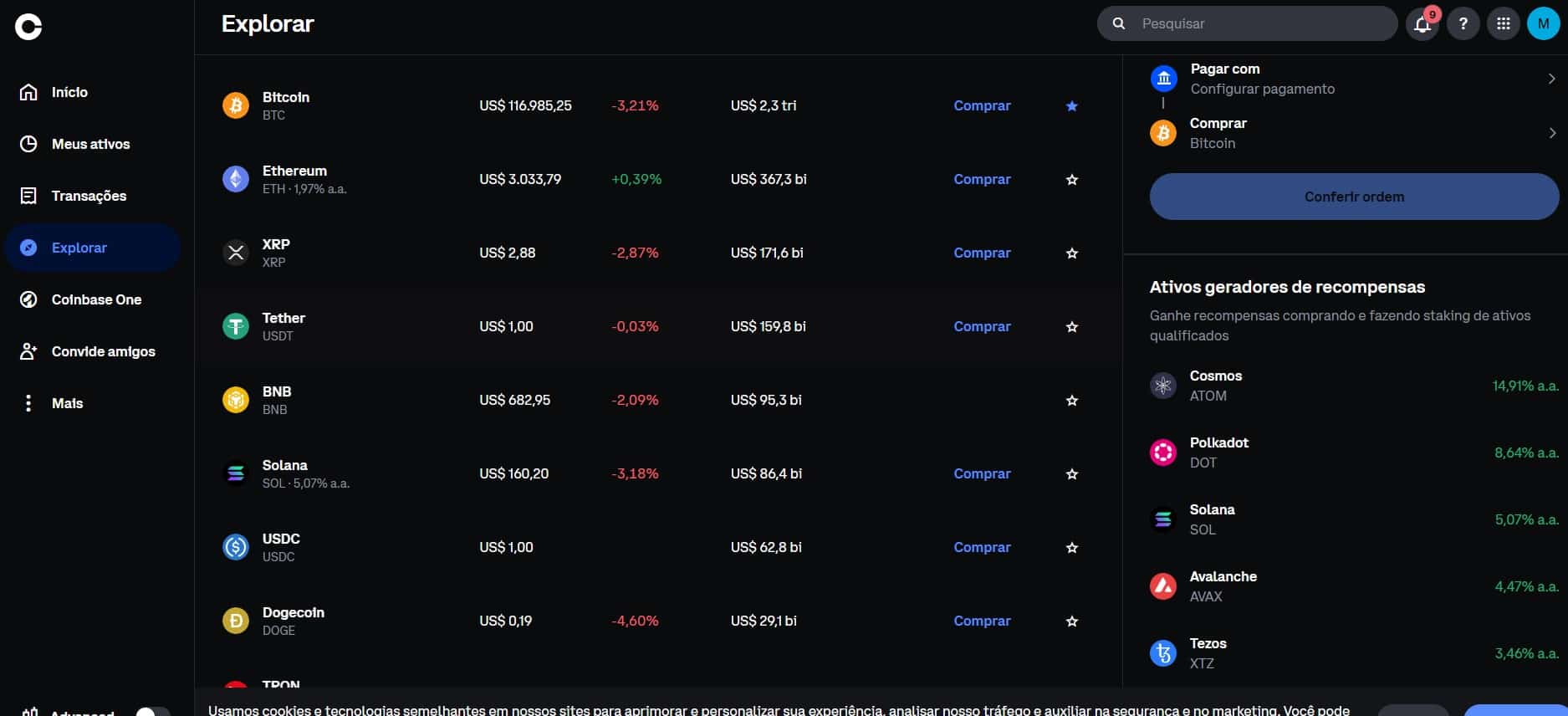
Task: Click the Avalanche AVAX icon
Action: tap(1163, 586)
